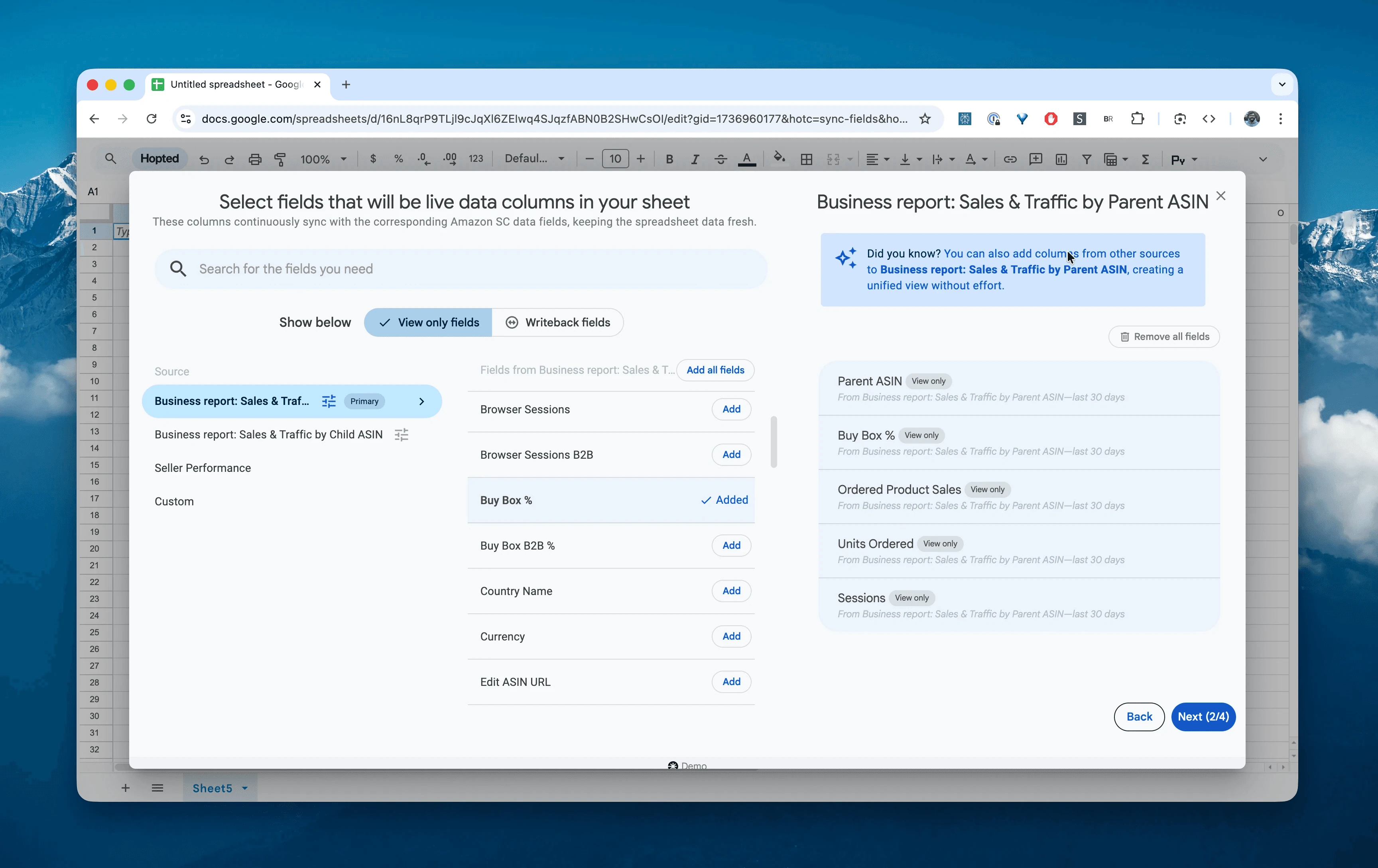Select the View only fields toggle
Screen dimensions: 1378x868
coord(428,322)
